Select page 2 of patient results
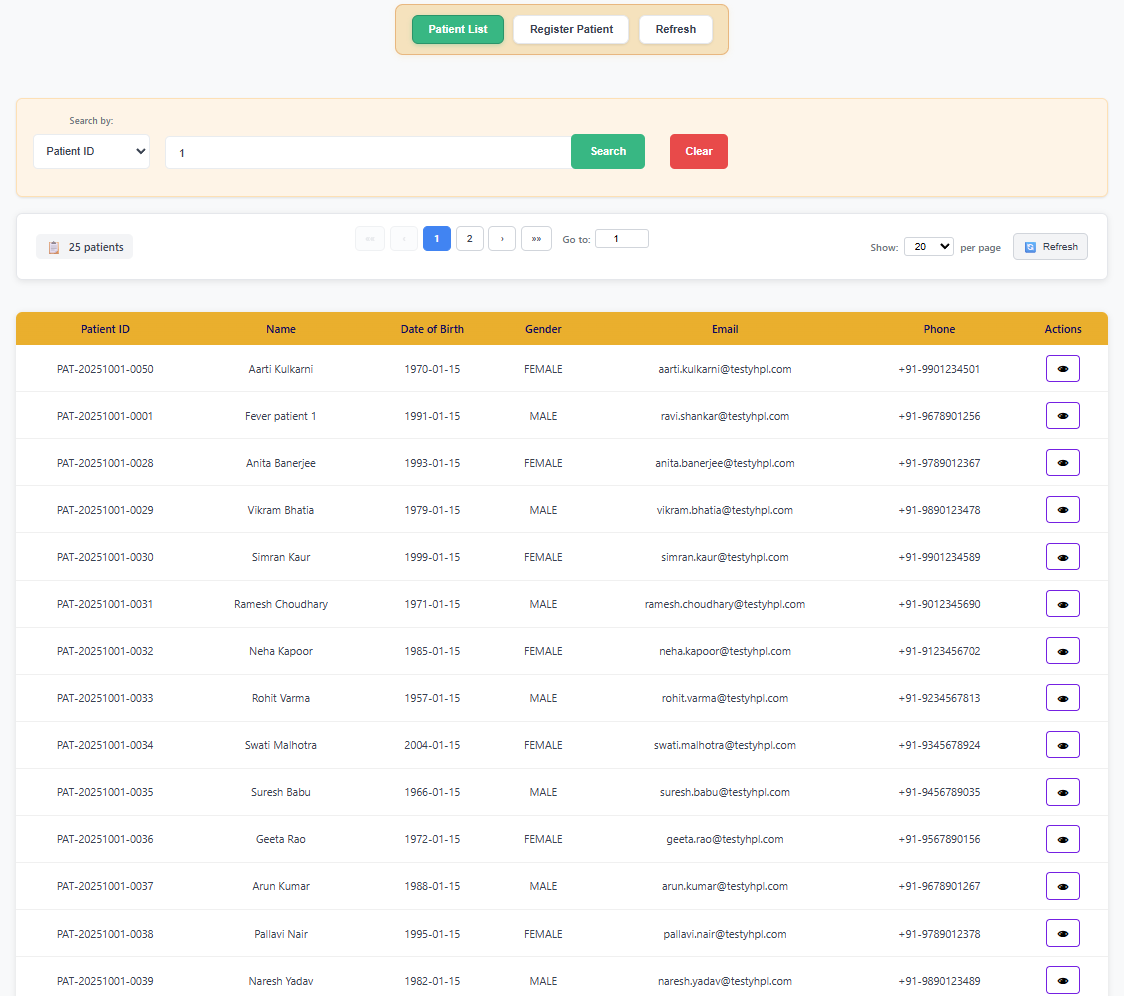Viewport: 1124px width, 996px height. click(469, 238)
